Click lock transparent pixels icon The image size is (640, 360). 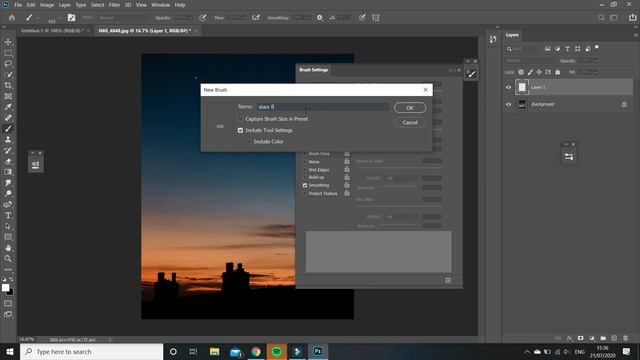pyautogui.click(x=521, y=72)
